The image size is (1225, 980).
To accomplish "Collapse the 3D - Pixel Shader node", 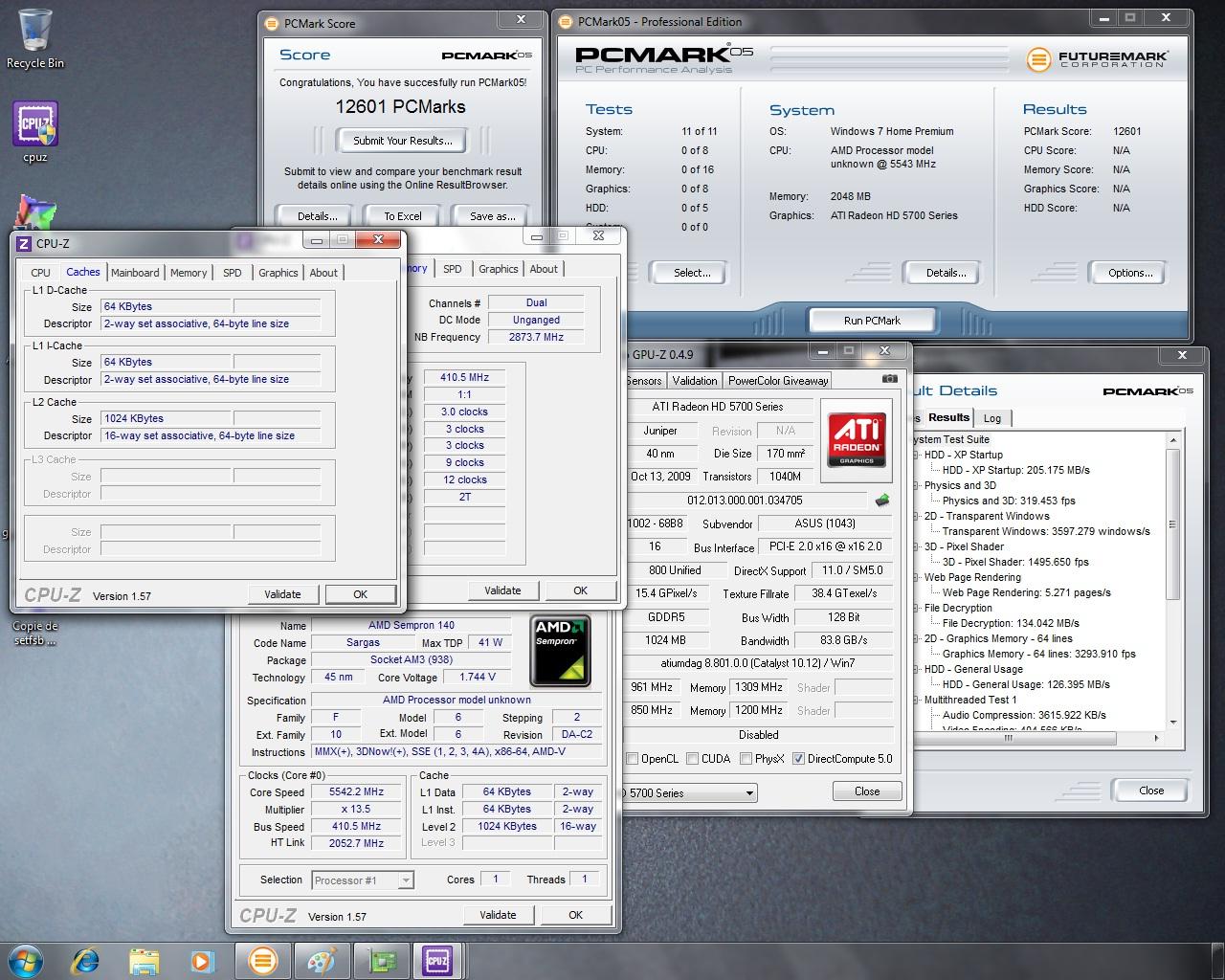I will (x=917, y=547).
